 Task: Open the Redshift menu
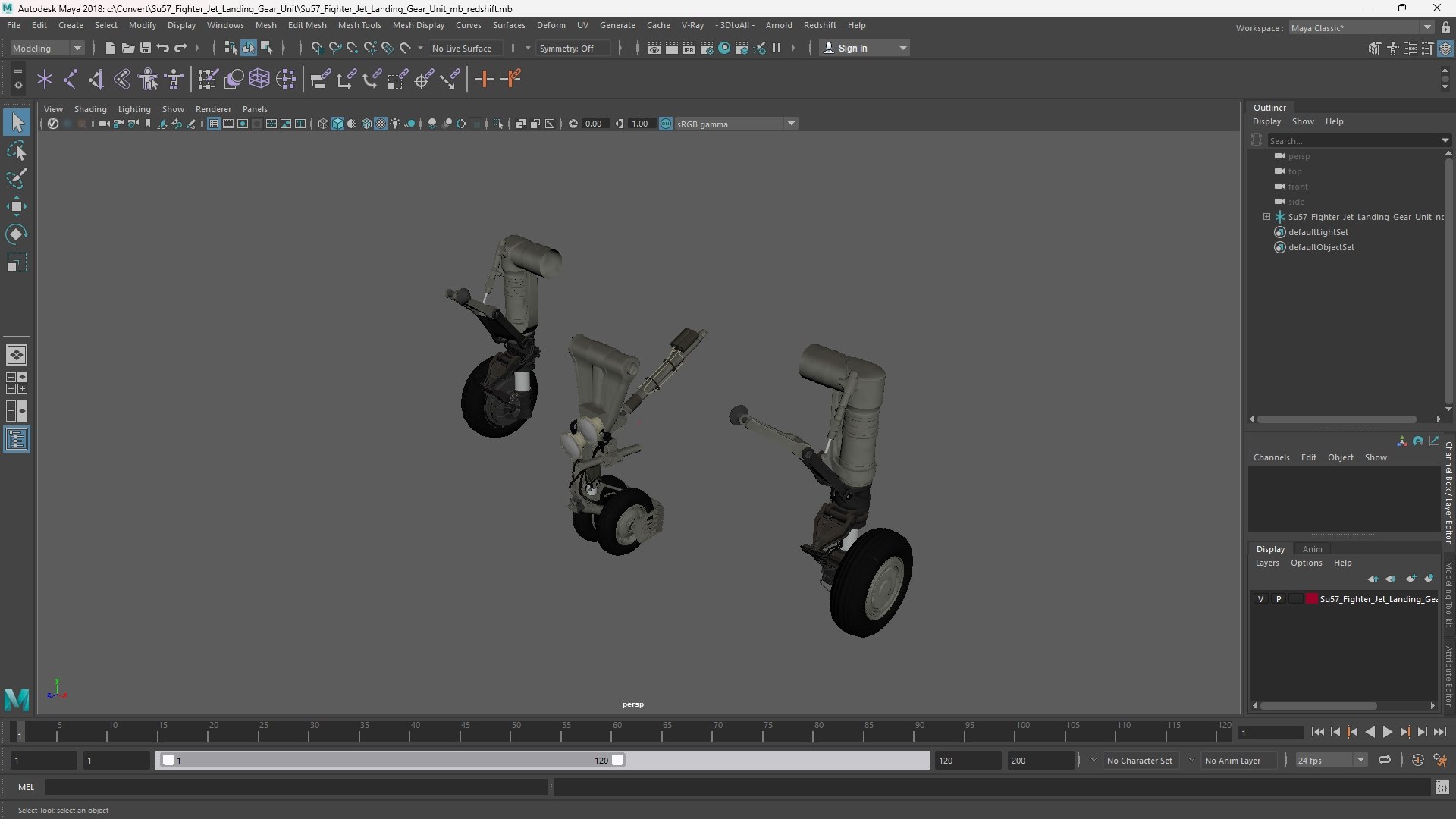820,25
